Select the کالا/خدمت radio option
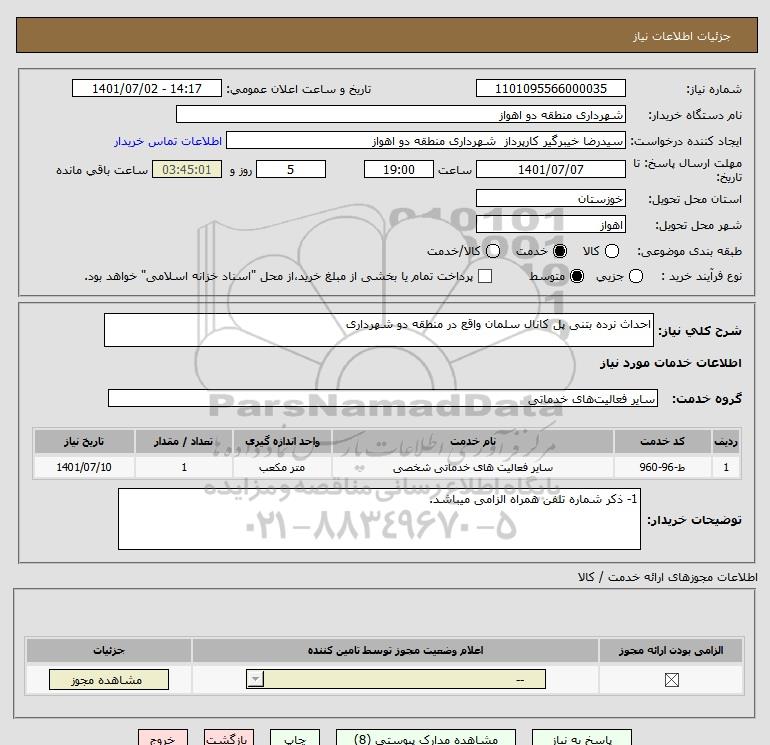 click(x=493, y=251)
